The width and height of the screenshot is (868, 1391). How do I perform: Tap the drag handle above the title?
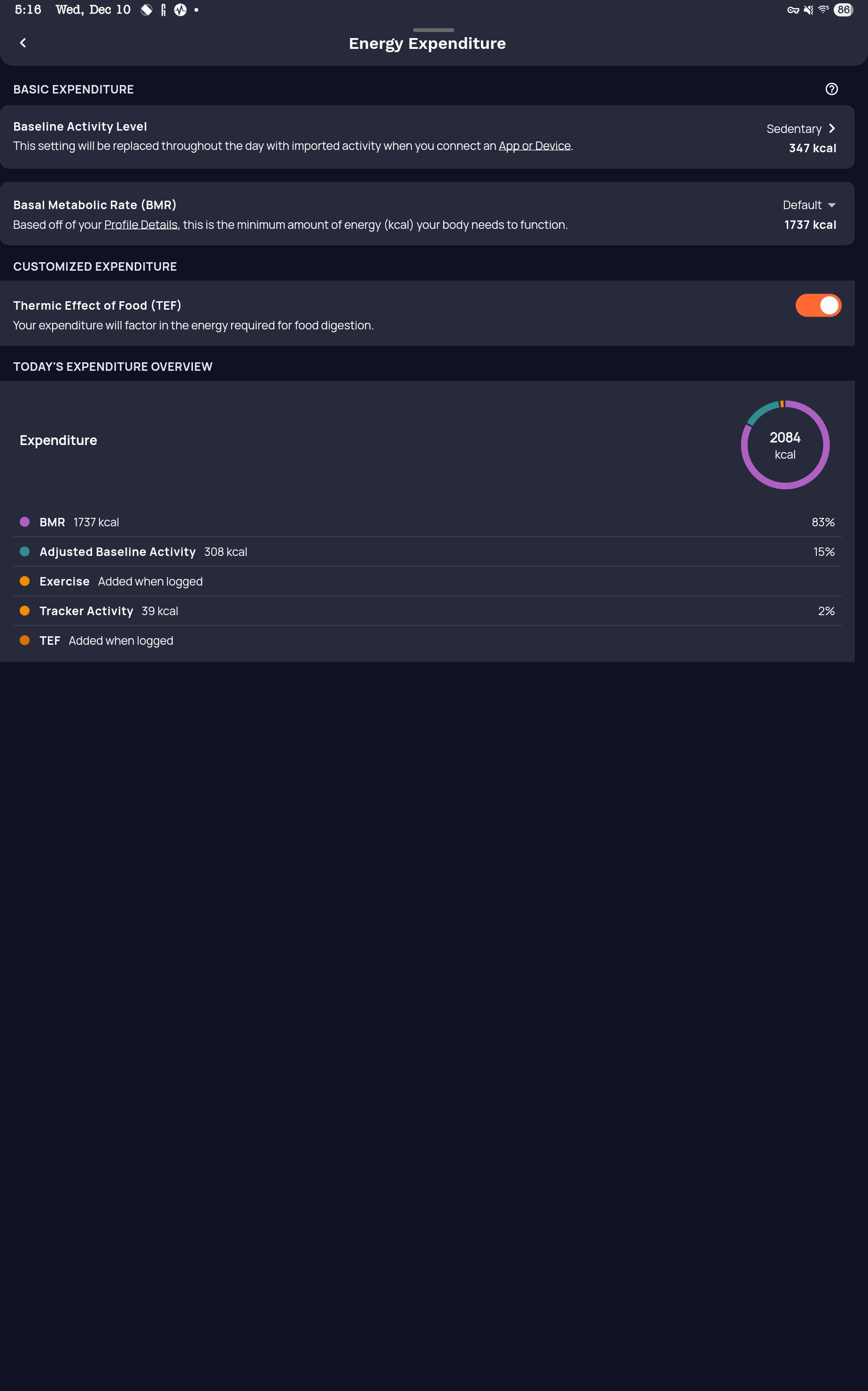click(x=434, y=30)
